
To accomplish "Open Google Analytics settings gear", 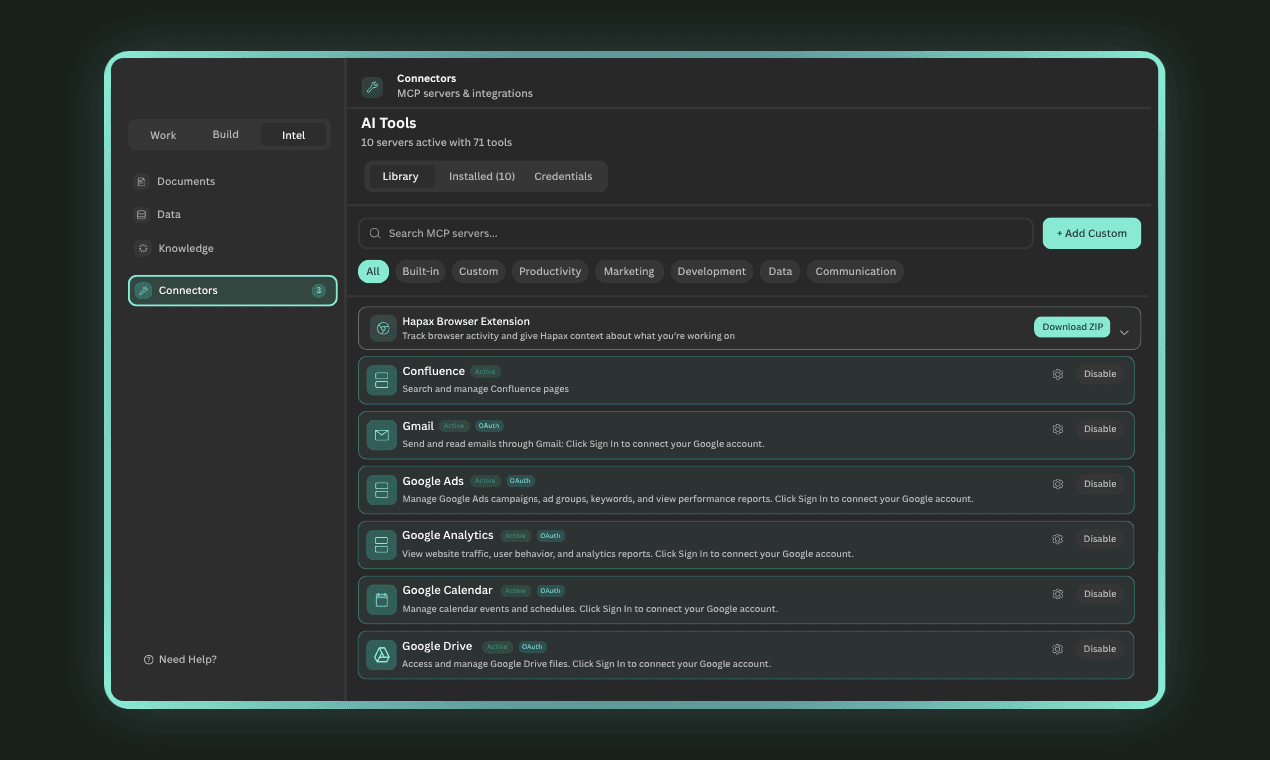I will (1057, 538).
